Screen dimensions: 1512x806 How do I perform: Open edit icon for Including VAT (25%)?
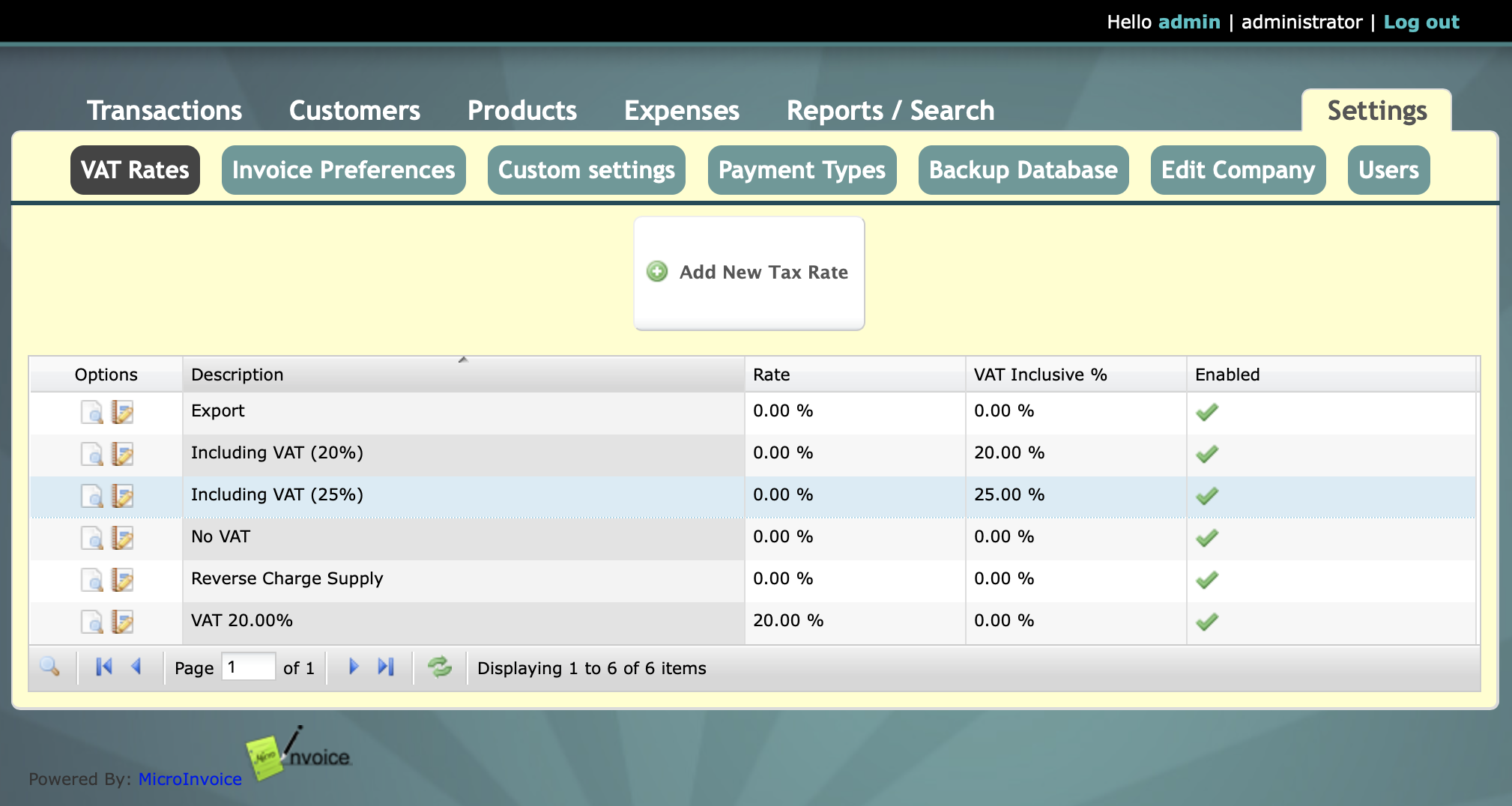point(122,496)
